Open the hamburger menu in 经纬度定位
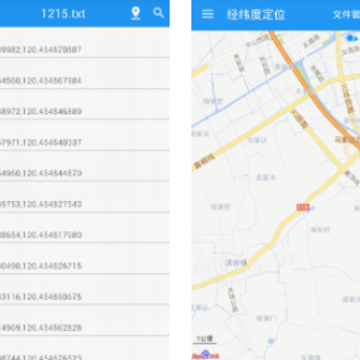360x360 pixels. pyautogui.click(x=208, y=14)
